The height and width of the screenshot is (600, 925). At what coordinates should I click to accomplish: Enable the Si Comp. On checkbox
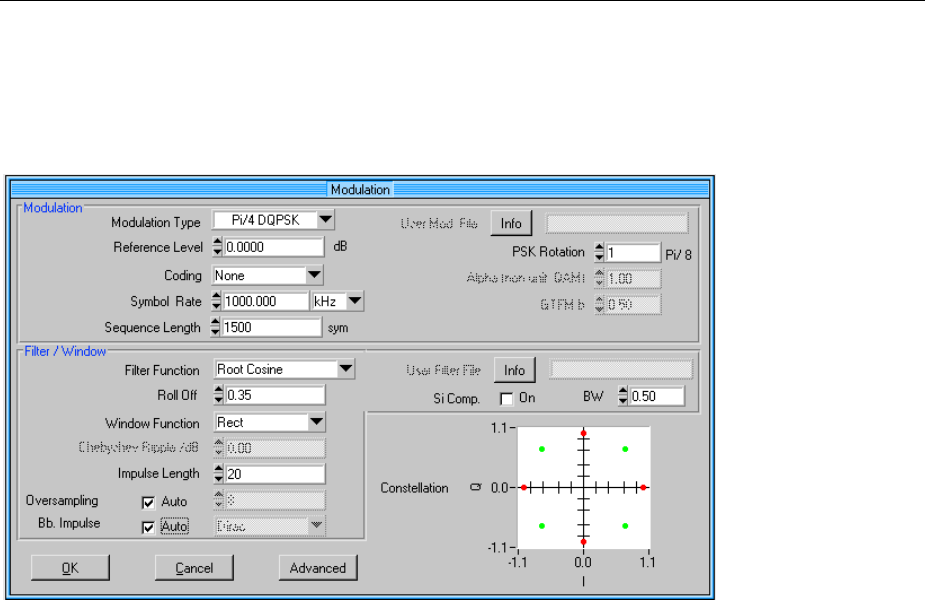pos(506,399)
